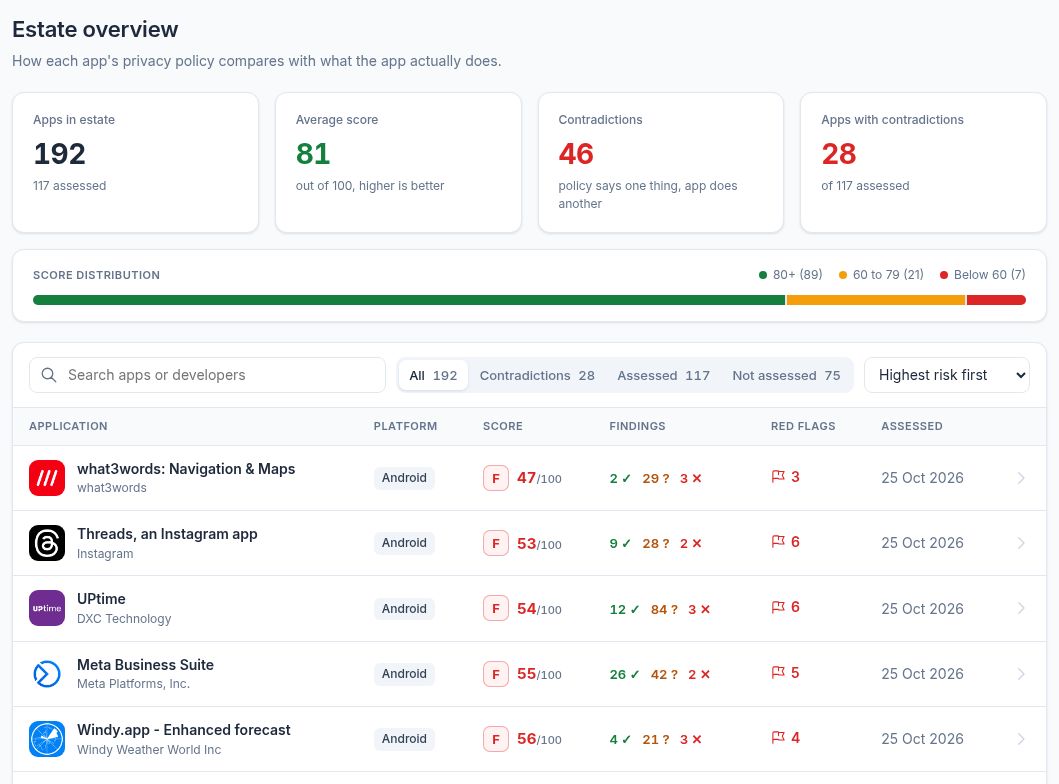This screenshot has width=1059, height=784.
Task: Click the Contradictions summary card
Action: click(x=661, y=163)
